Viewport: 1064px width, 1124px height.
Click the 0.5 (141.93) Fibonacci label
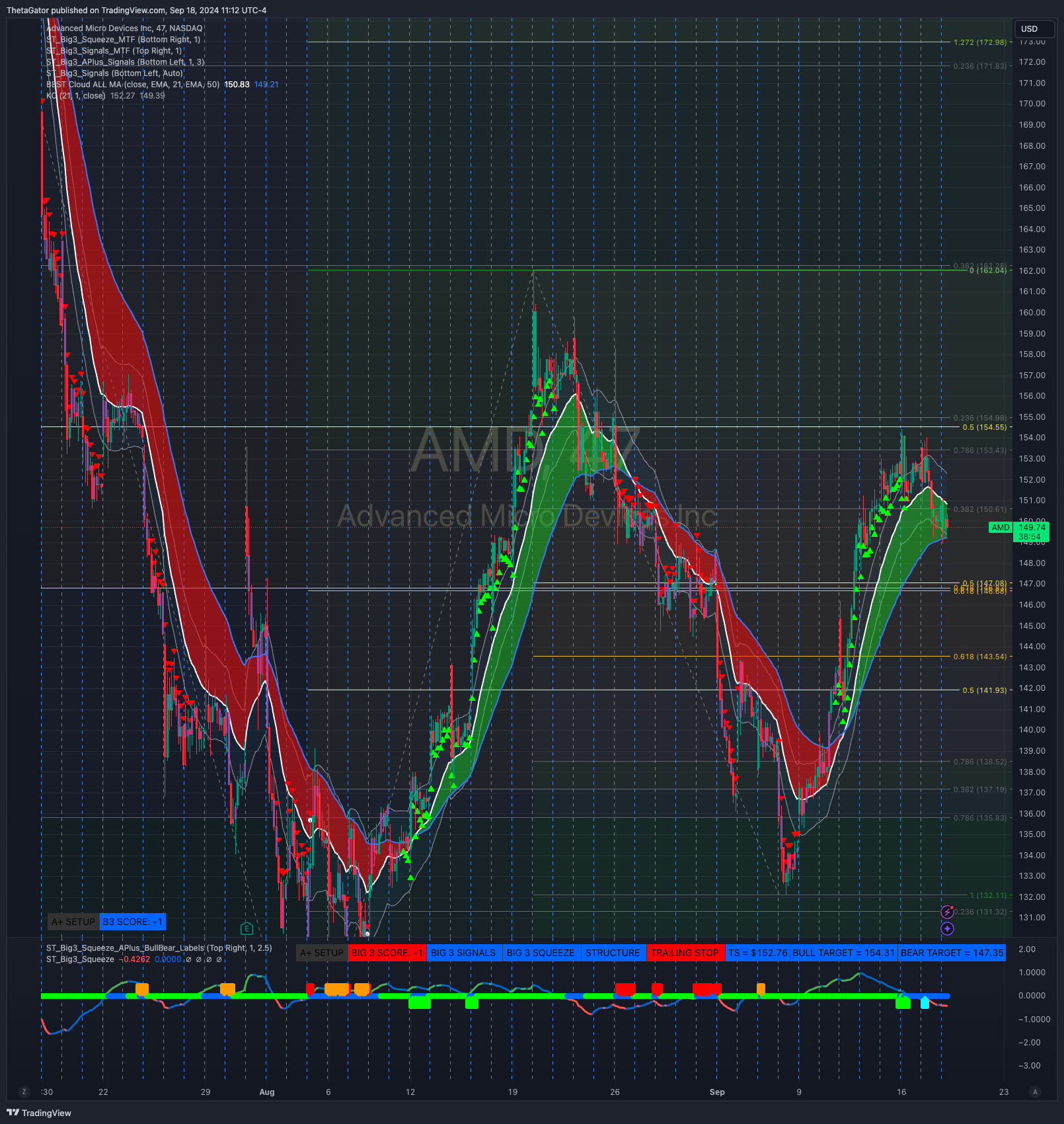985,690
